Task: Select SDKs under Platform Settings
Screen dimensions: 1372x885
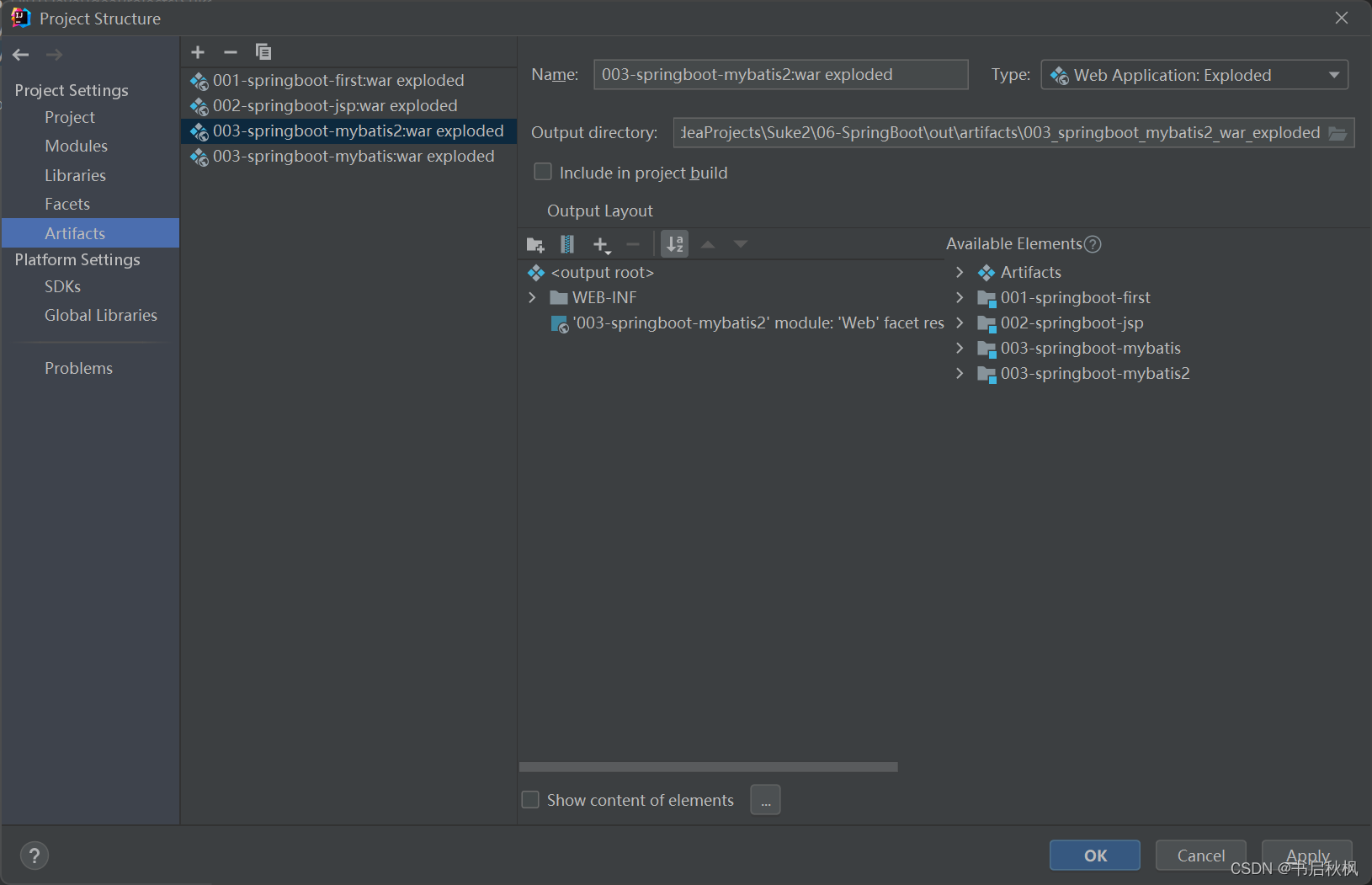Action: click(x=63, y=286)
